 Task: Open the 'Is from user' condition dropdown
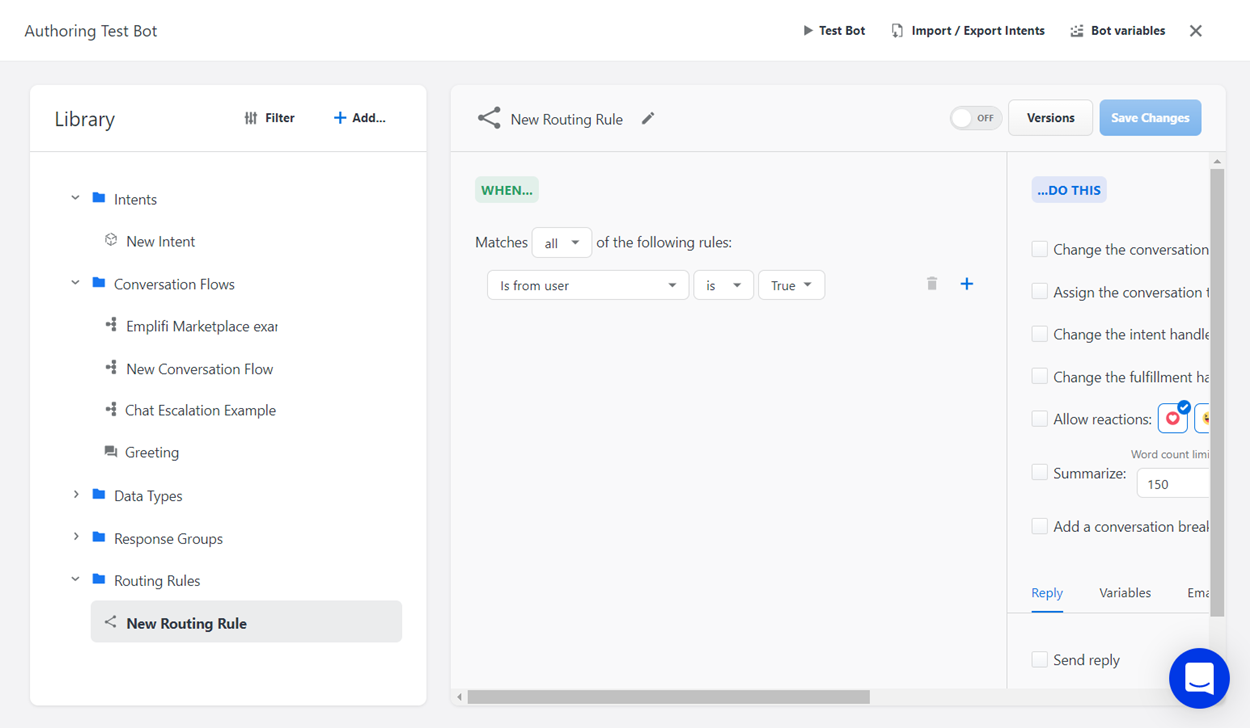(x=587, y=286)
